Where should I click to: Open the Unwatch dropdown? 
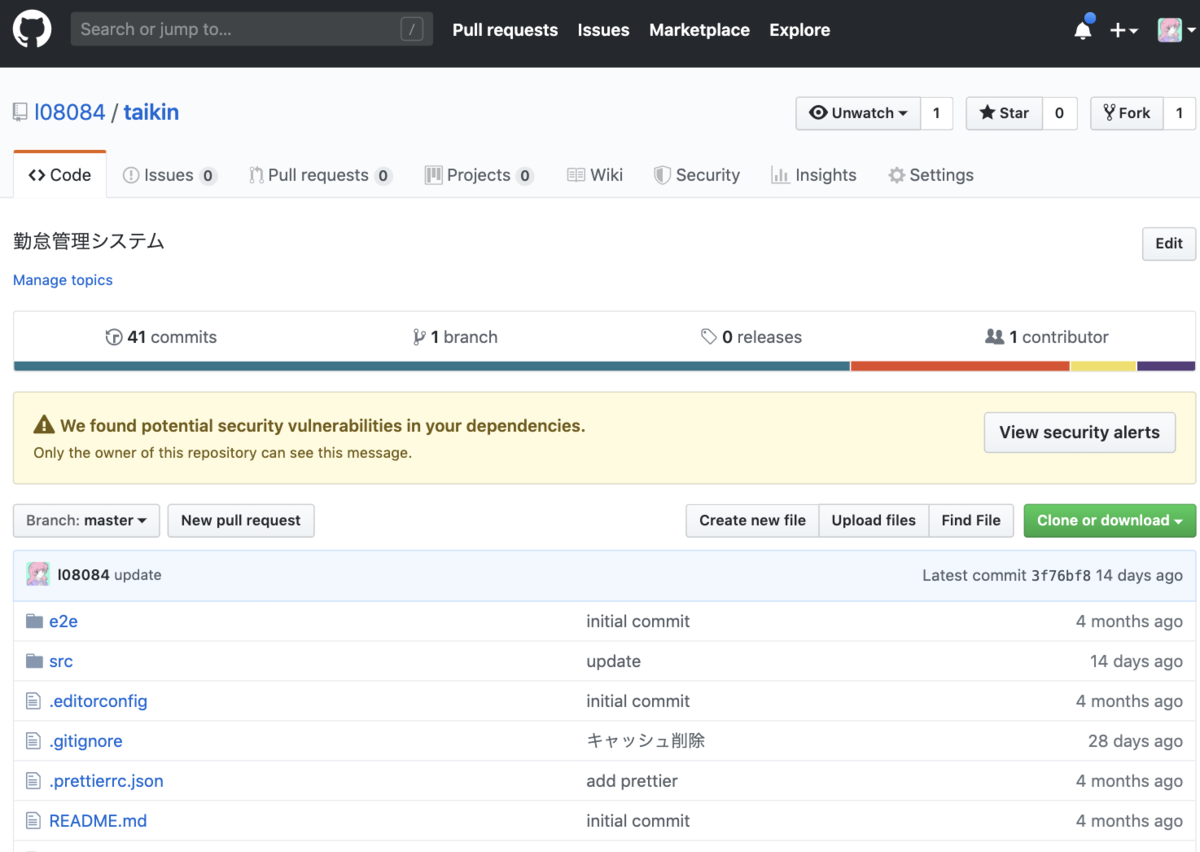tap(858, 113)
